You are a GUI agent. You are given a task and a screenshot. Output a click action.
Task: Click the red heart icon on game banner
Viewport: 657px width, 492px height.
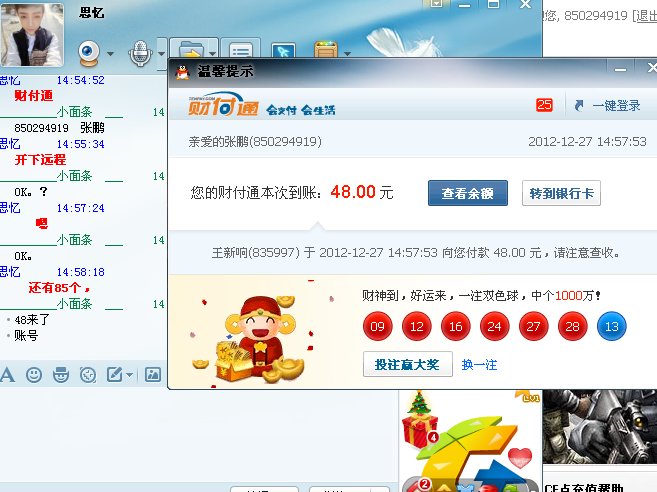[x=520, y=458]
